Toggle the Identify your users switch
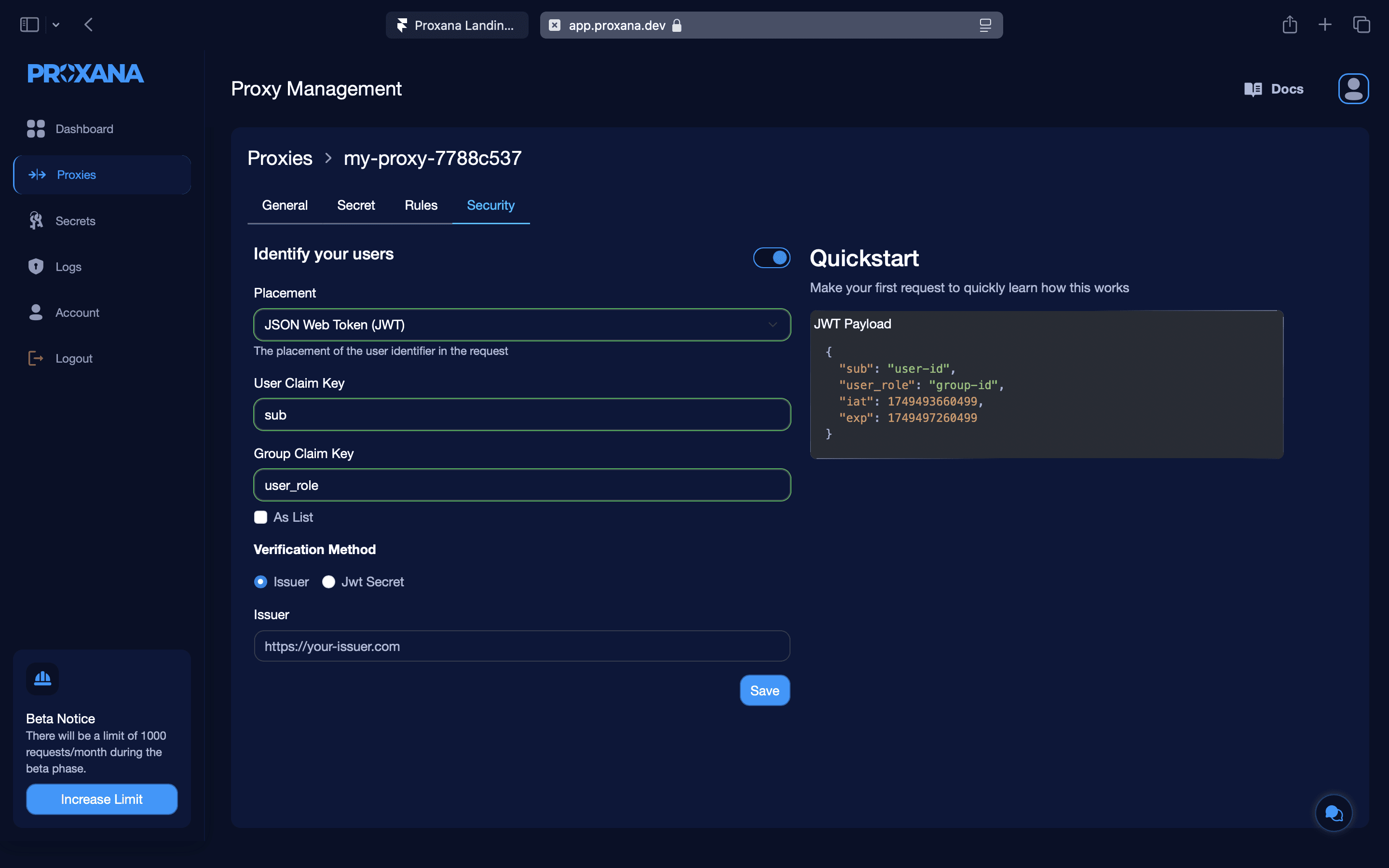 [x=771, y=258]
